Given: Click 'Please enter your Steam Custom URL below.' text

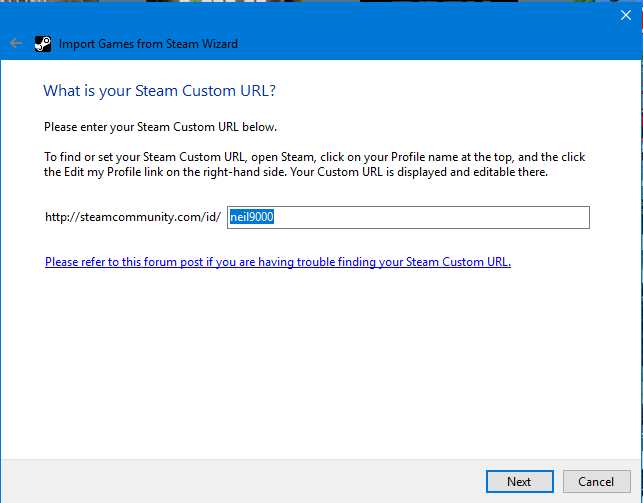Looking at the screenshot, I should (160, 127).
